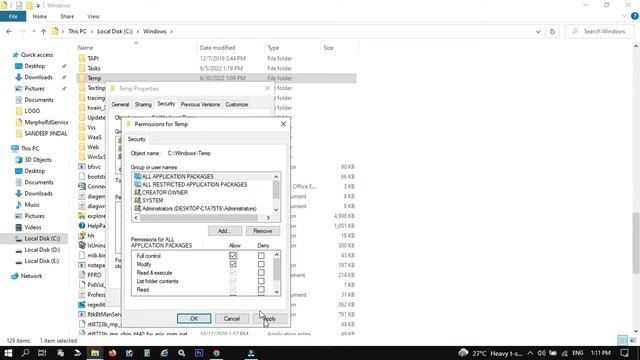
Task: Open volume control in system tray
Action: click(x=541, y=353)
